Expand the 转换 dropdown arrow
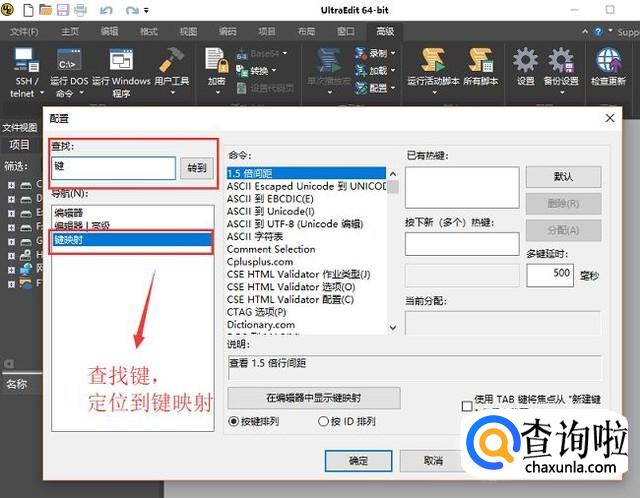640x498 pixels. (x=274, y=71)
